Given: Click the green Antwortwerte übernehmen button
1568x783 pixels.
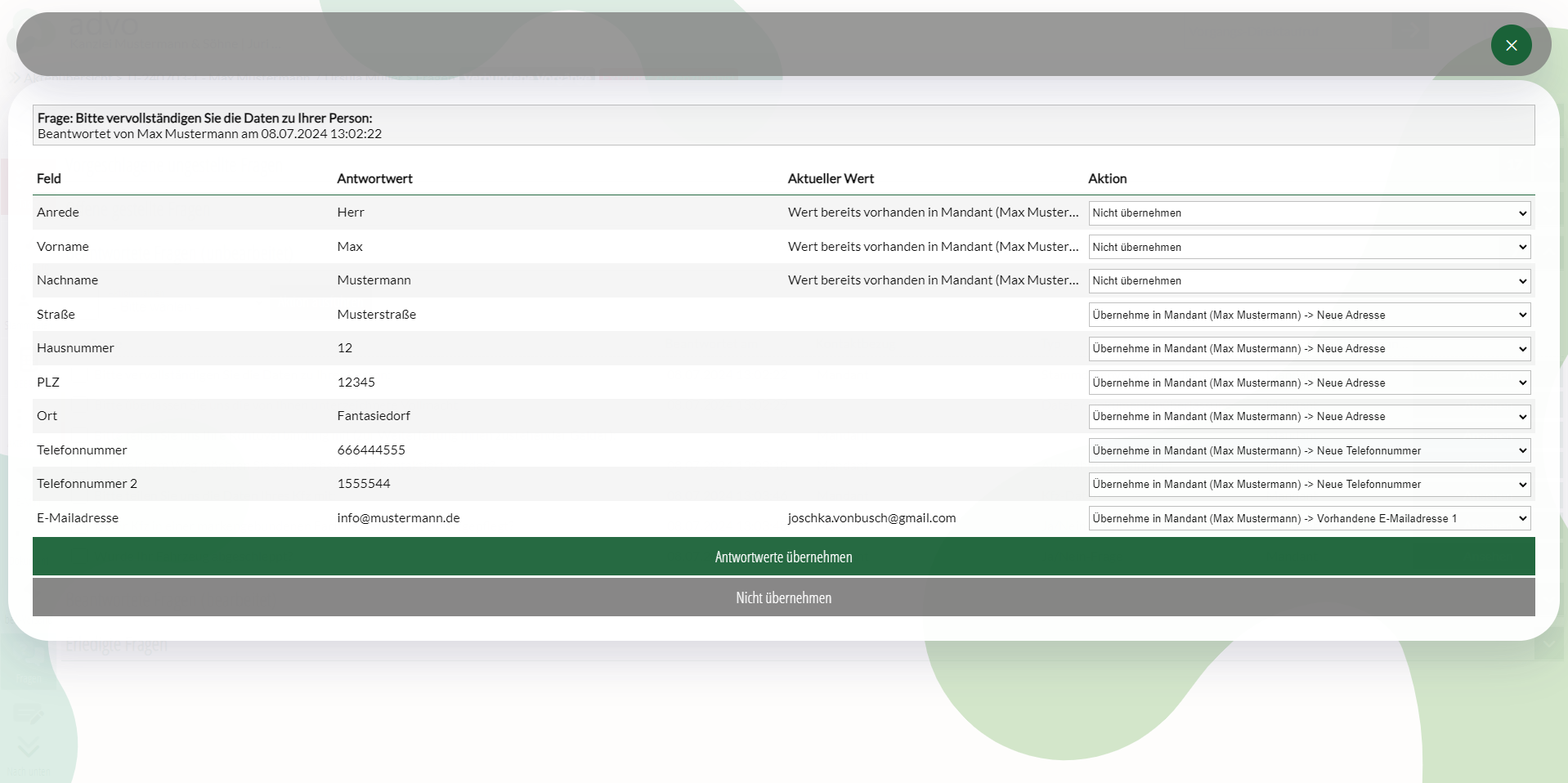Looking at the screenshot, I should 783,557.
